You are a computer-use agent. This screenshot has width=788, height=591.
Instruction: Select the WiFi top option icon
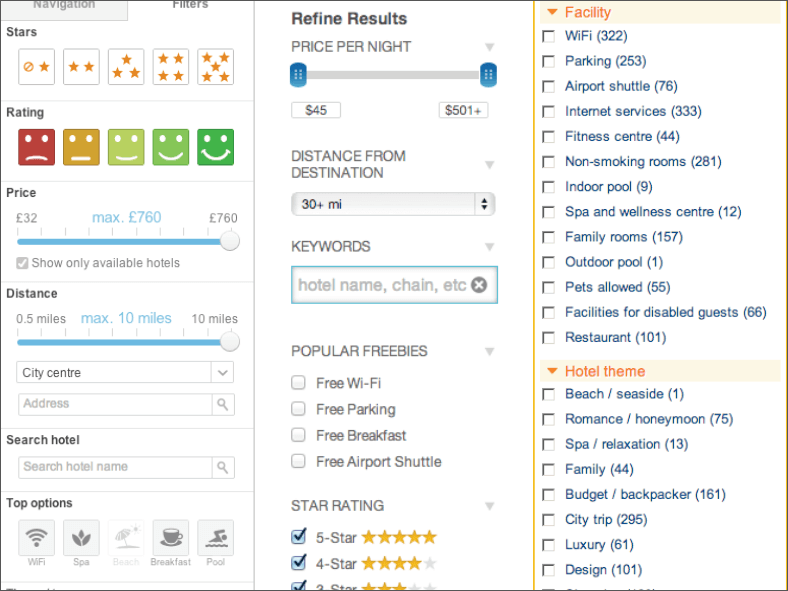37,538
